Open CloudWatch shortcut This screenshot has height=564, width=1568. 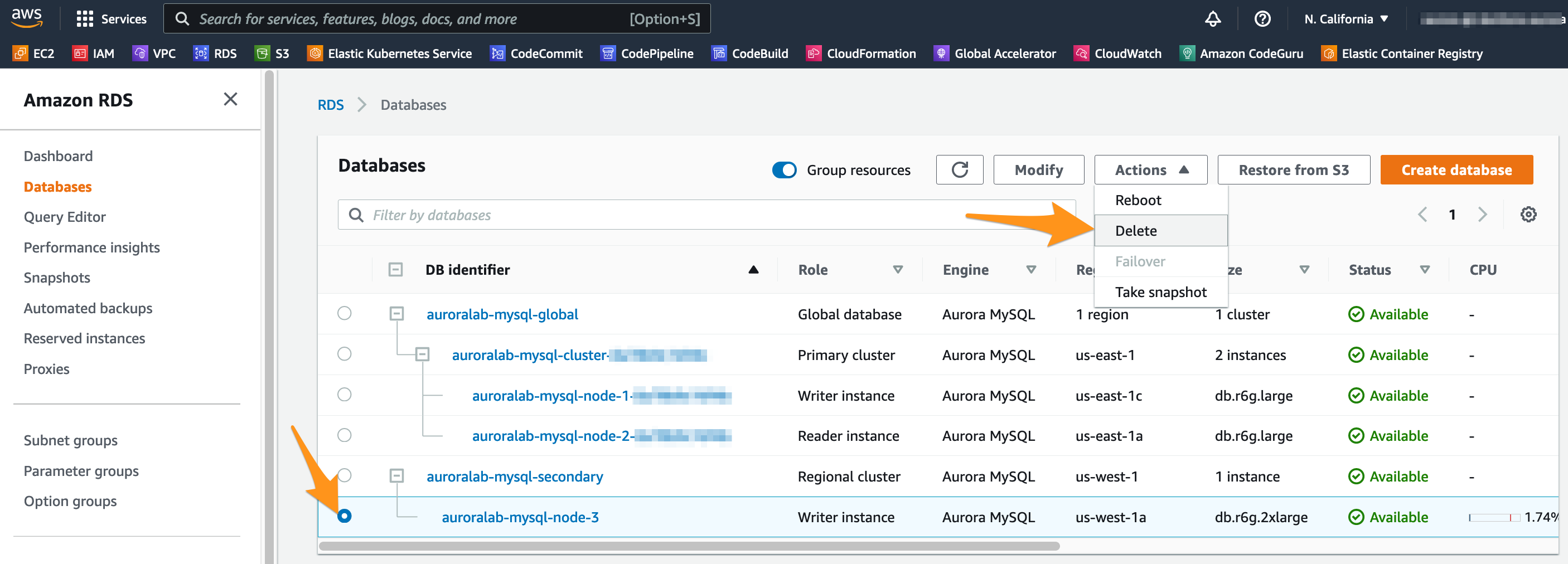(x=1118, y=54)
